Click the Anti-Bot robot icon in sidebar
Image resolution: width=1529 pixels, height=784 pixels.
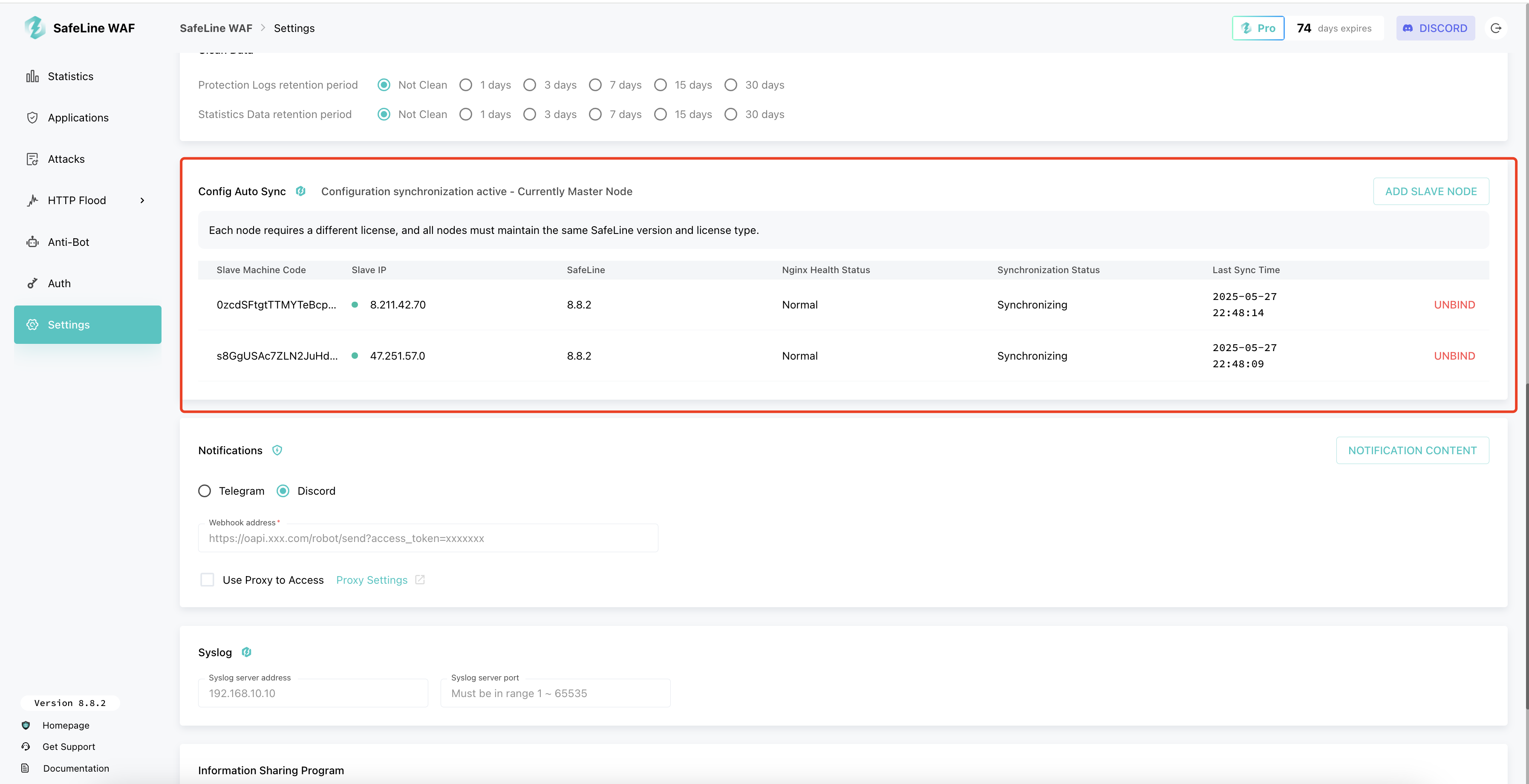click(32, 242)
